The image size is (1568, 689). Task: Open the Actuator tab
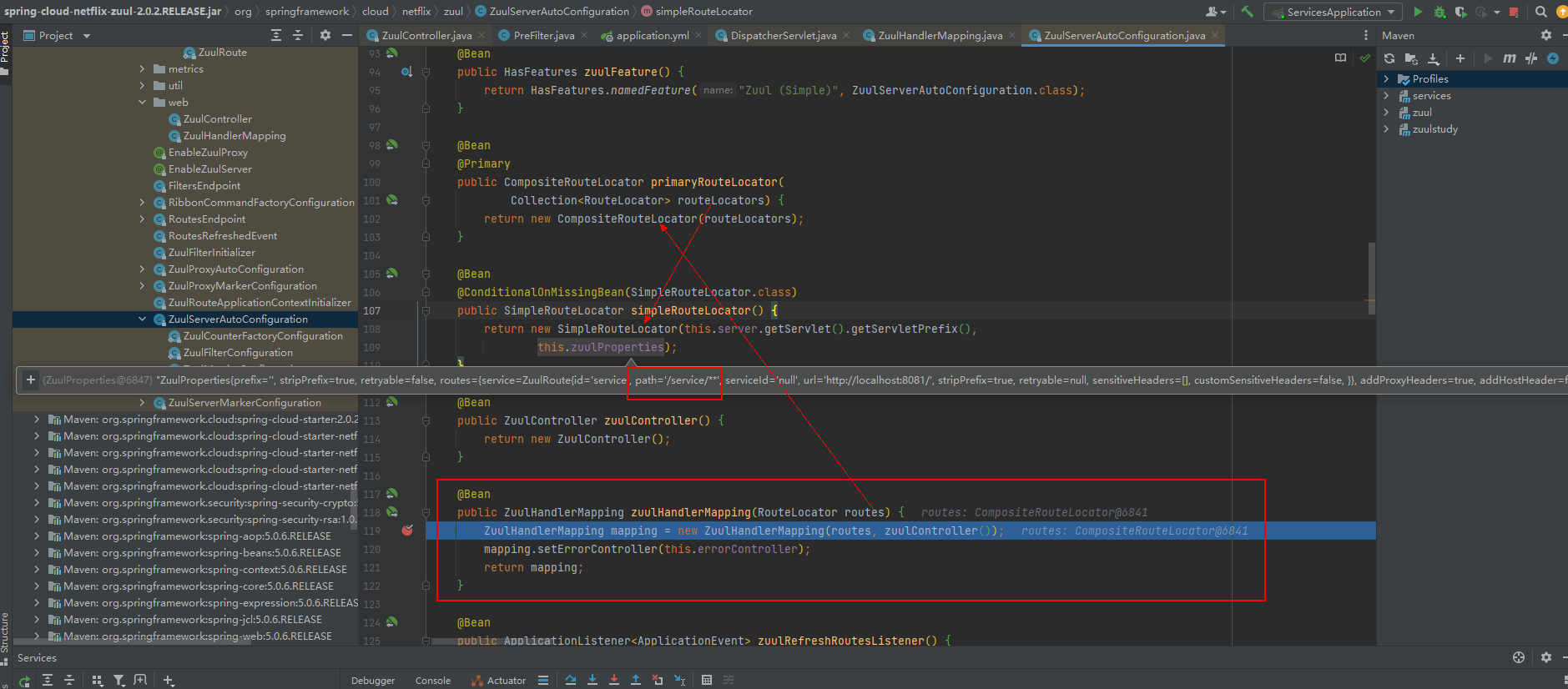(498, 681)
